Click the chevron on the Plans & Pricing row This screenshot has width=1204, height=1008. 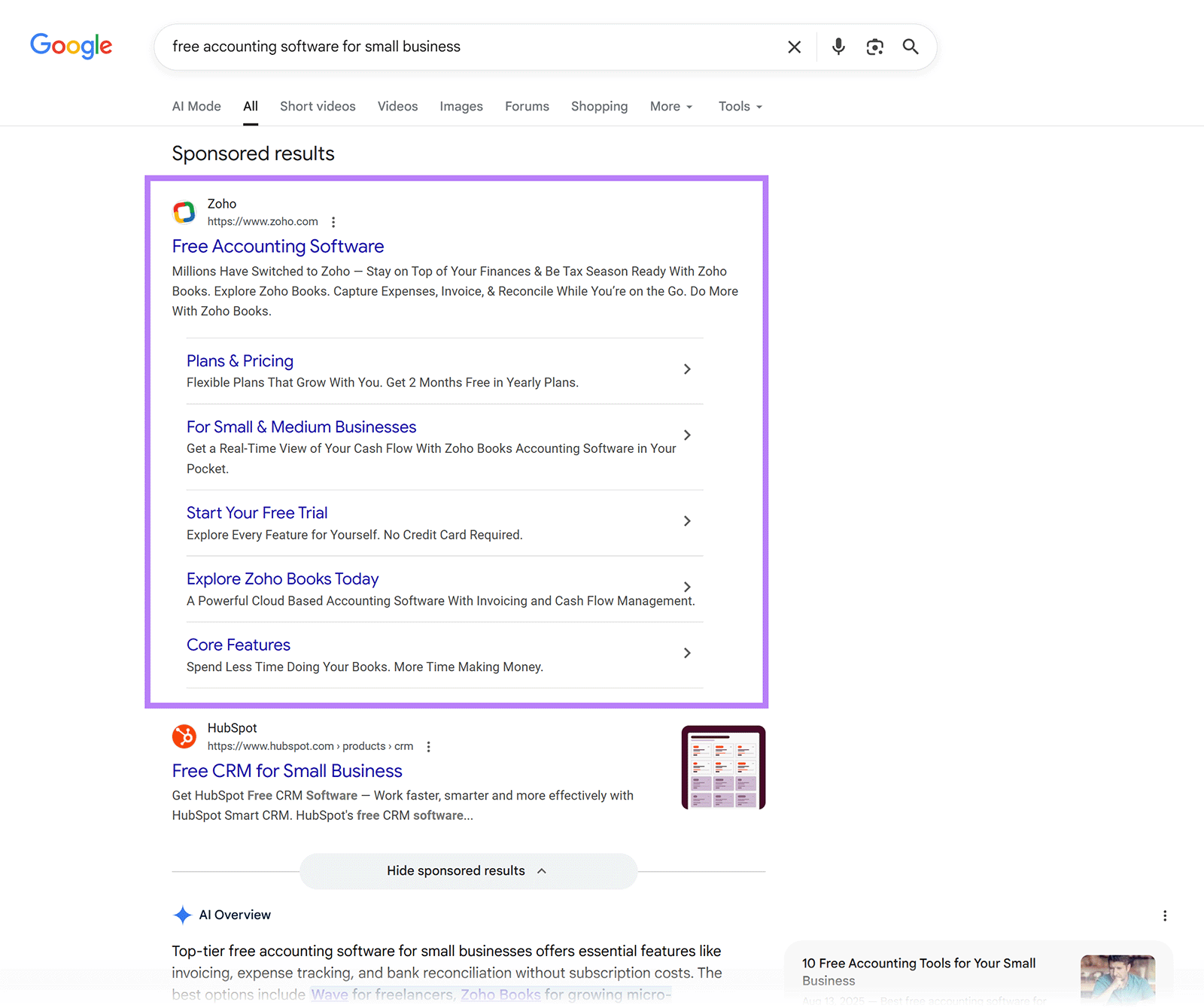(687, 369)
